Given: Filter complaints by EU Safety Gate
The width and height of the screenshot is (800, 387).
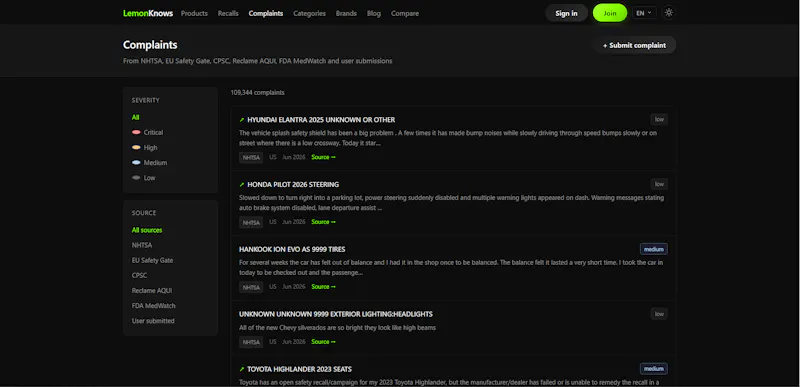Looking at the screenshot, I should (153, 260).
